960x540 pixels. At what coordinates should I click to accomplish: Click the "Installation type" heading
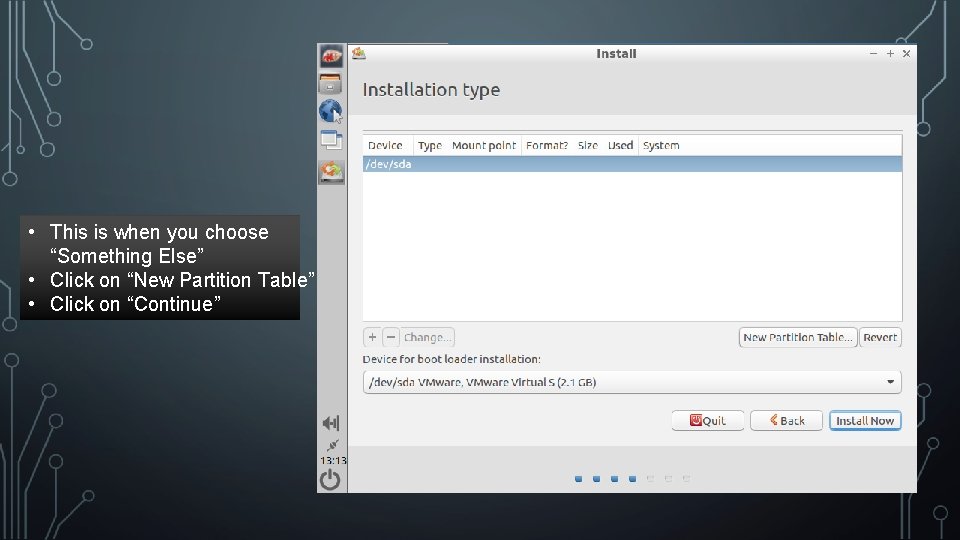tap(431, 90)
